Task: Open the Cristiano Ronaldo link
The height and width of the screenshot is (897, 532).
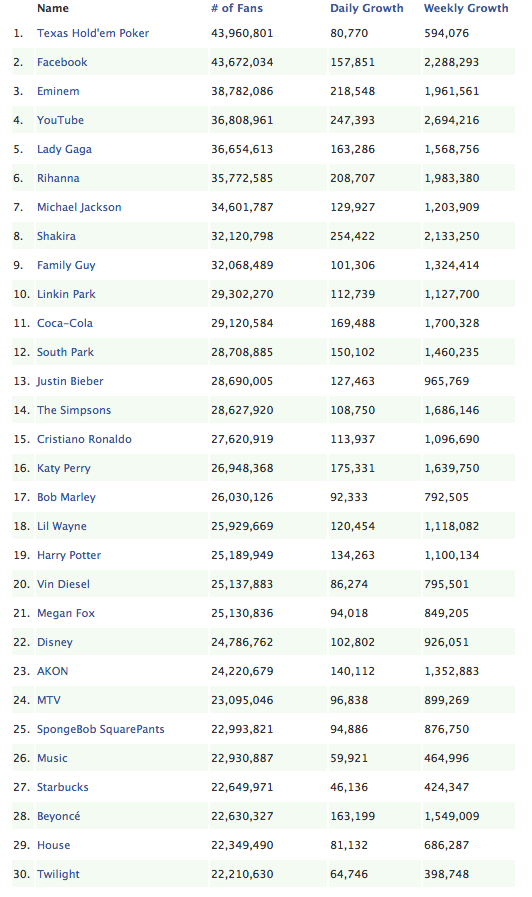Action: point(84,439)
